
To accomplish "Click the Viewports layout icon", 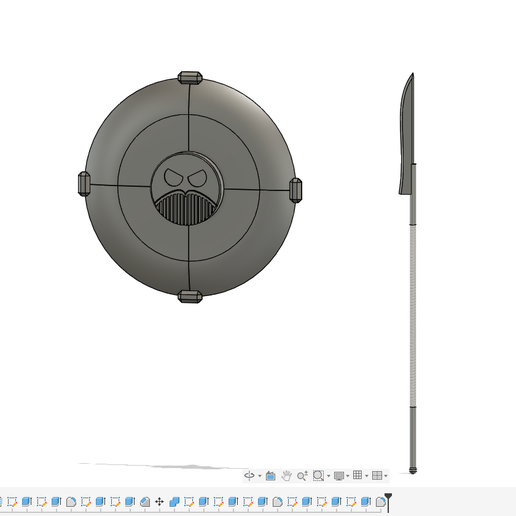I will click(x=377, y=475).
